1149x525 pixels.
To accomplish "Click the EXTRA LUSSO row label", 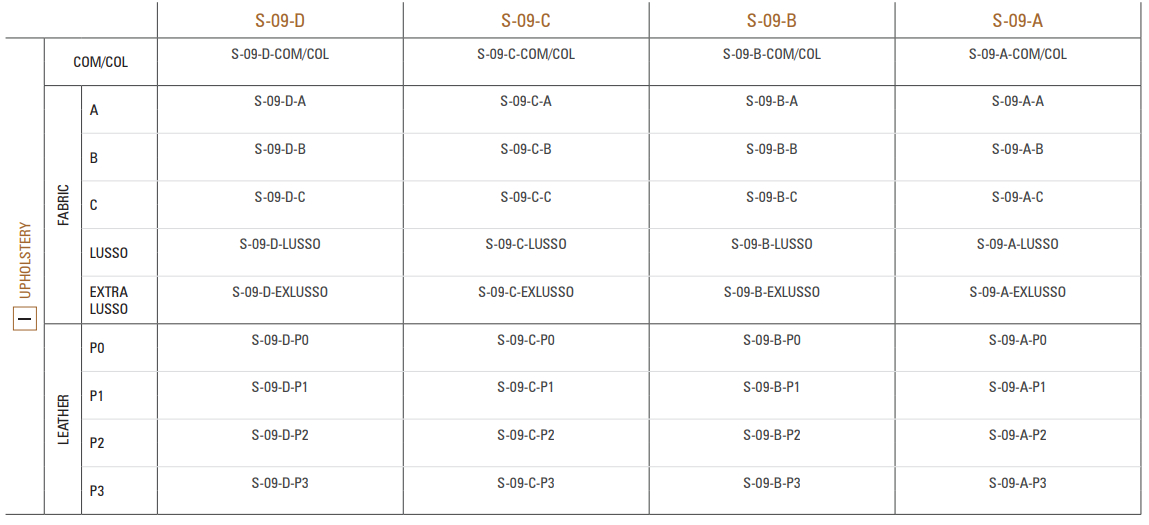I will [108, 301].
